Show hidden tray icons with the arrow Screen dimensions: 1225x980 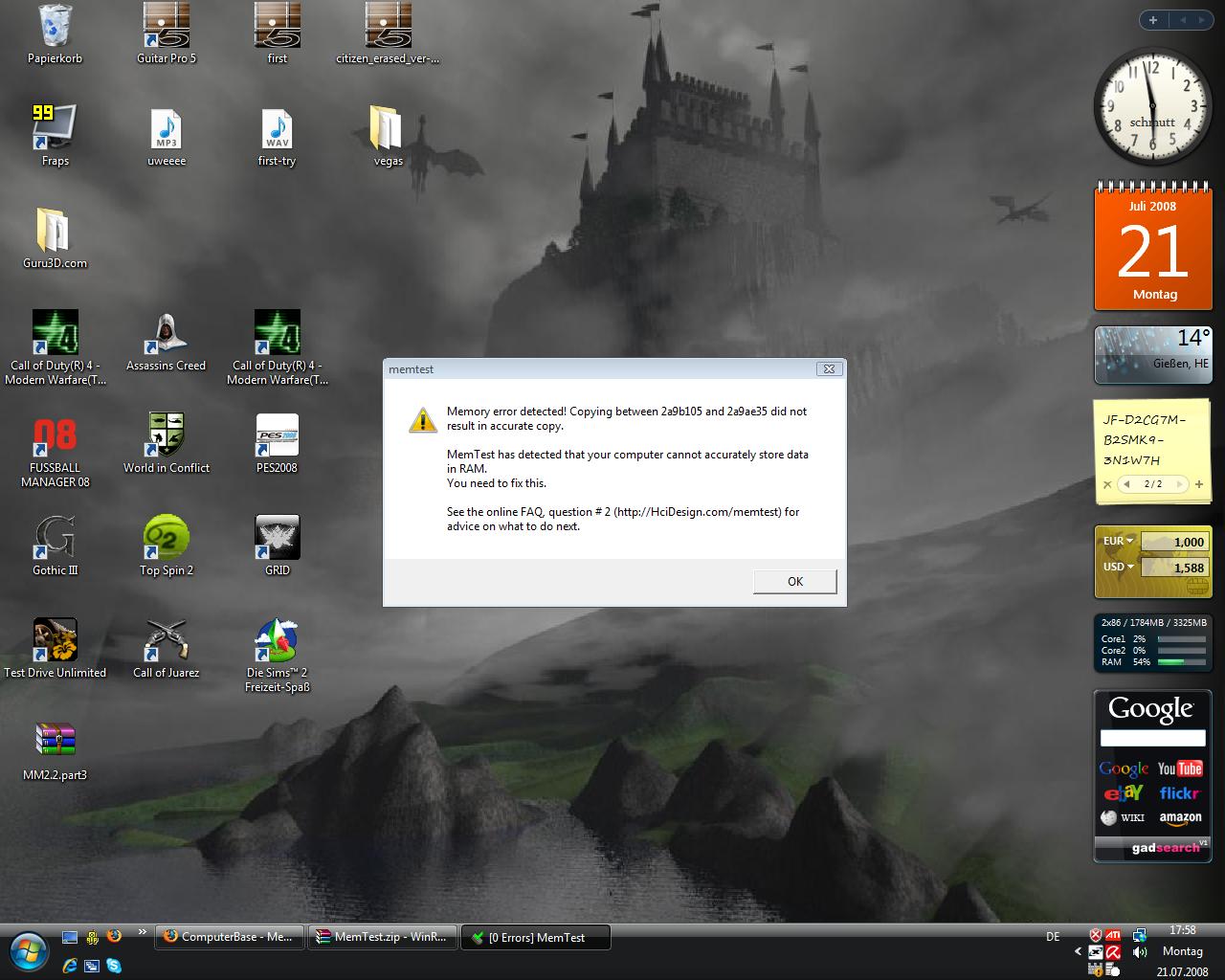(x=1078, y=952)
